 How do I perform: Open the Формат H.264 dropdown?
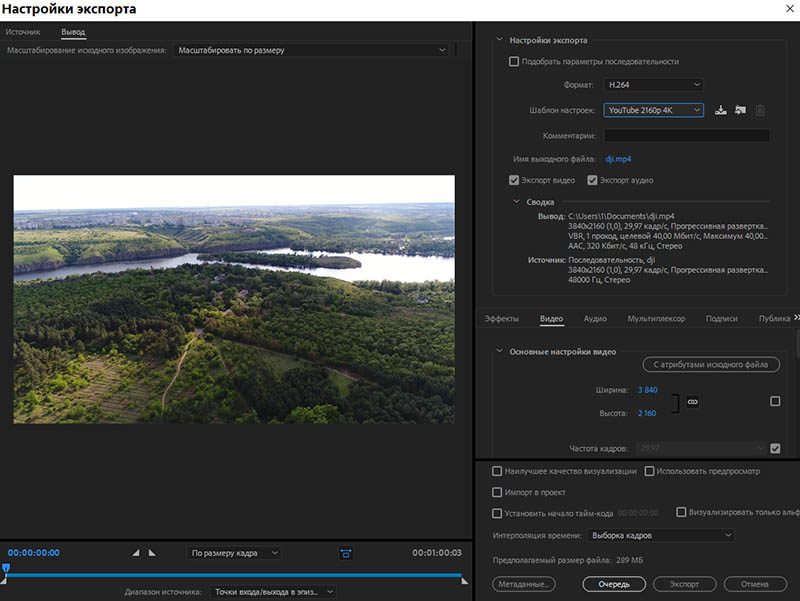pyautogui.click(x=654, y=85)
